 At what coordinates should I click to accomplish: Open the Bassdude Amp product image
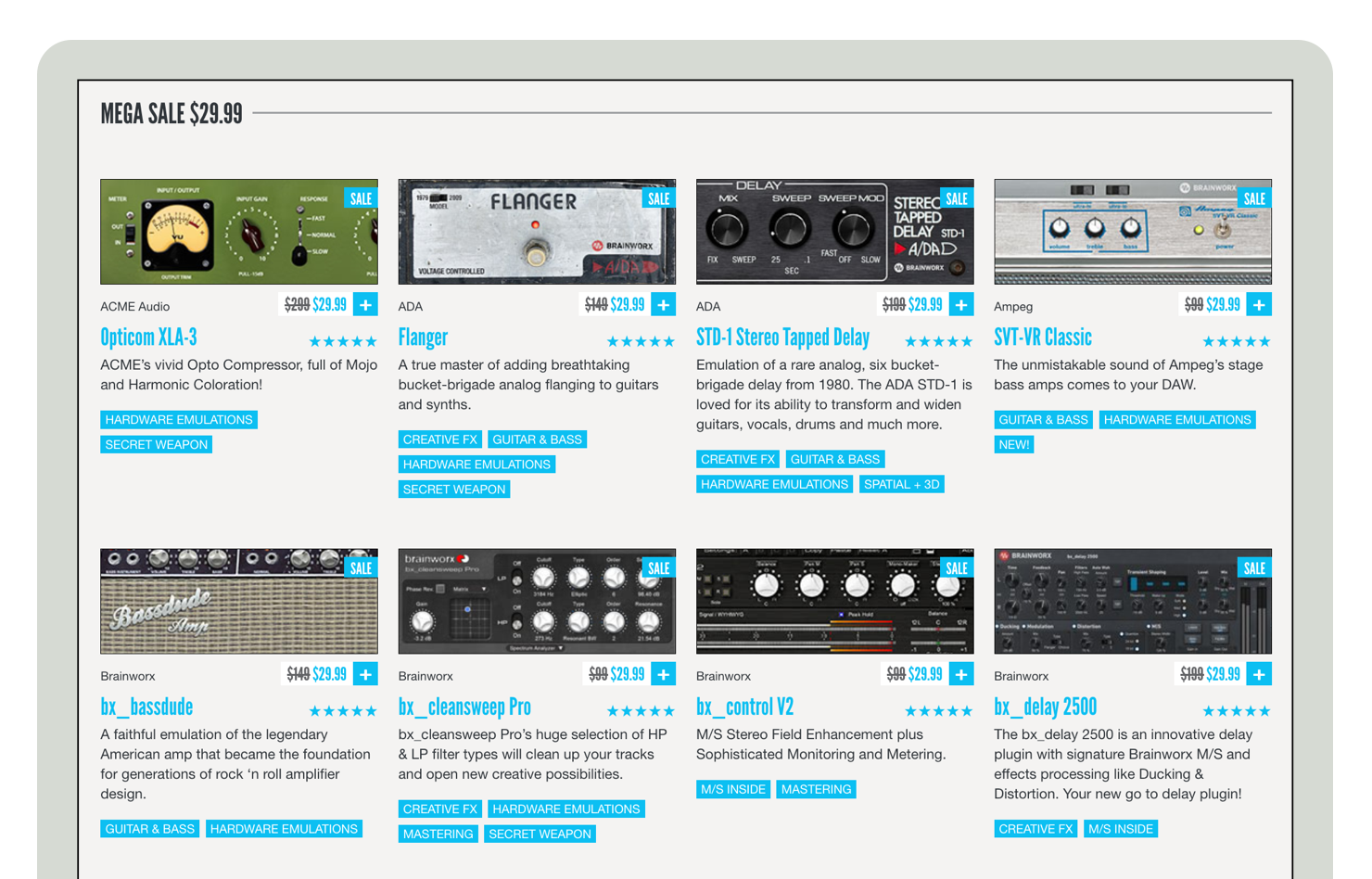click(239, 601)
